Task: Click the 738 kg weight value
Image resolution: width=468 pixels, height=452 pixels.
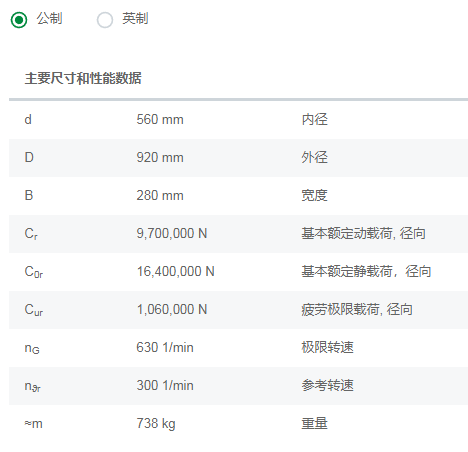Action: (156, 424)
